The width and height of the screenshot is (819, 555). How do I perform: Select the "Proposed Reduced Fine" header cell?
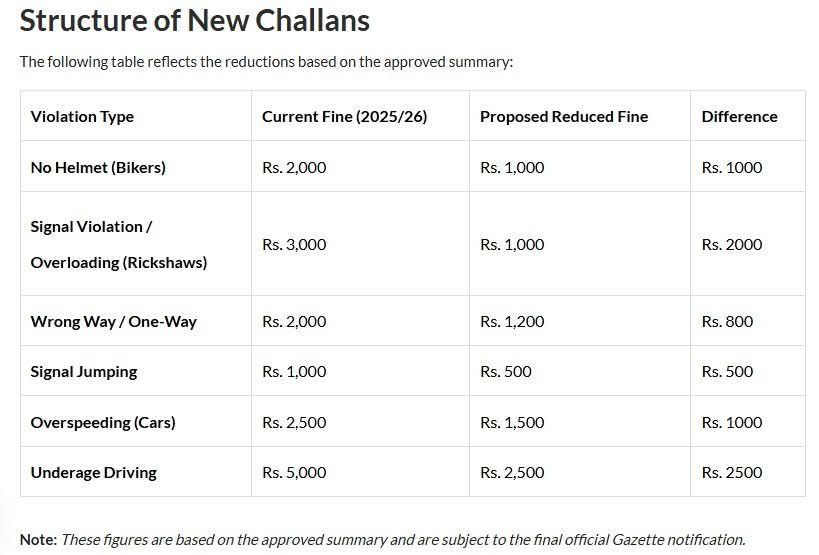pos(563,117)
